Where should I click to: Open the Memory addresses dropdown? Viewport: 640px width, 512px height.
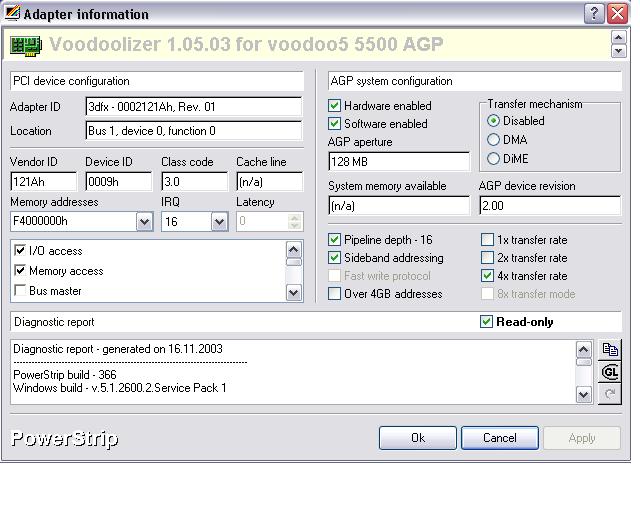(144, 222)
